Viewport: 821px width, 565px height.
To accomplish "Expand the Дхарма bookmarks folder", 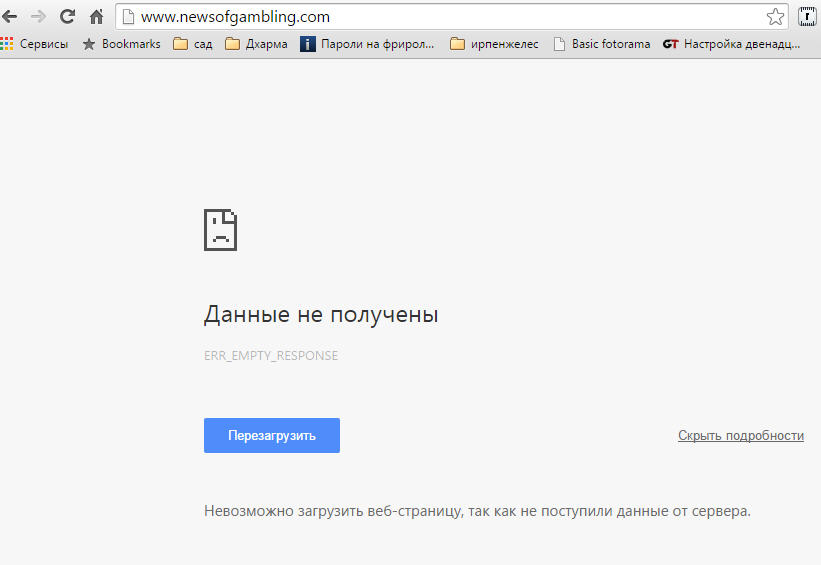I will pyautogui.click(x=256, y=44).
